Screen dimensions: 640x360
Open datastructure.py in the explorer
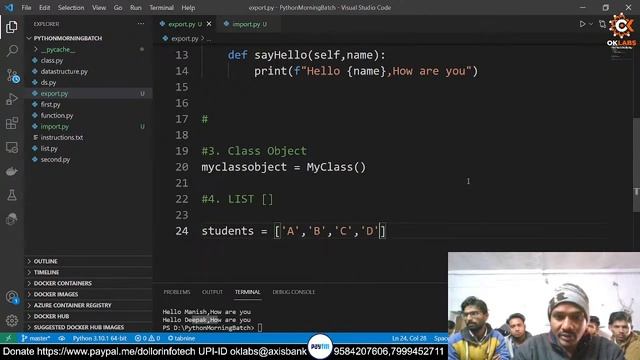64,71
